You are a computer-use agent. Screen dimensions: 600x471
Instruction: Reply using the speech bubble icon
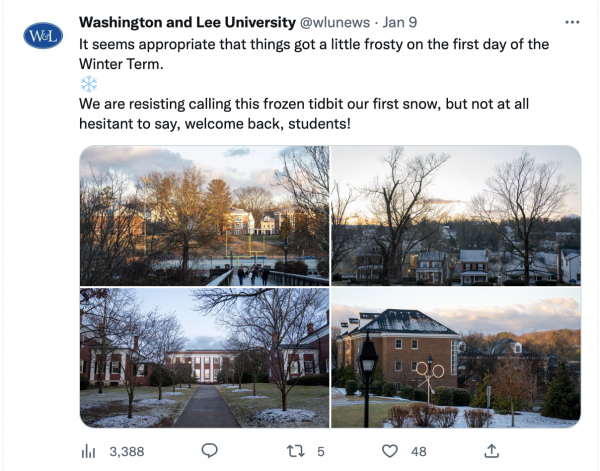click(209, 451)
